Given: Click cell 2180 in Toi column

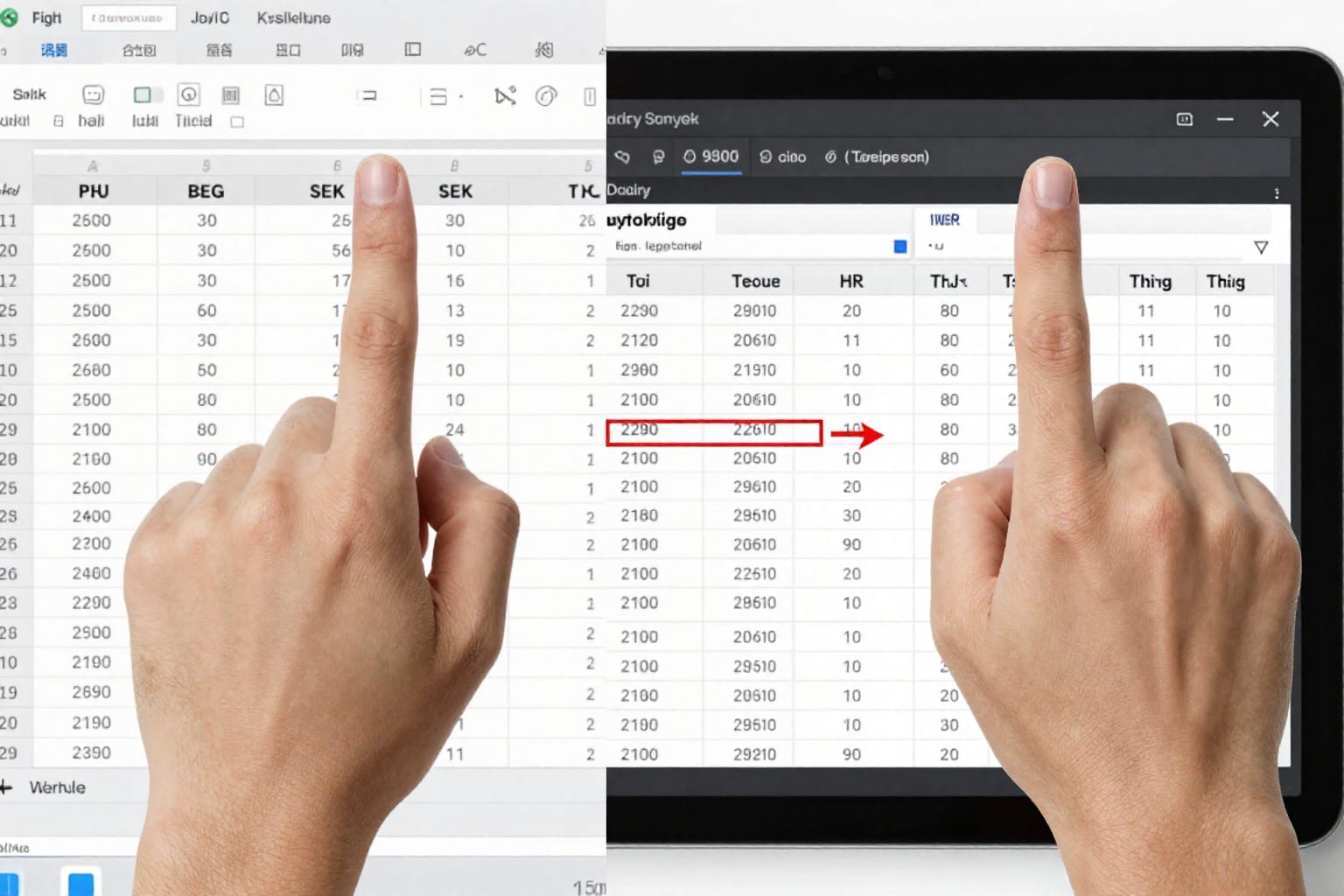Looking at the screenshot, I should click(640, 515).
